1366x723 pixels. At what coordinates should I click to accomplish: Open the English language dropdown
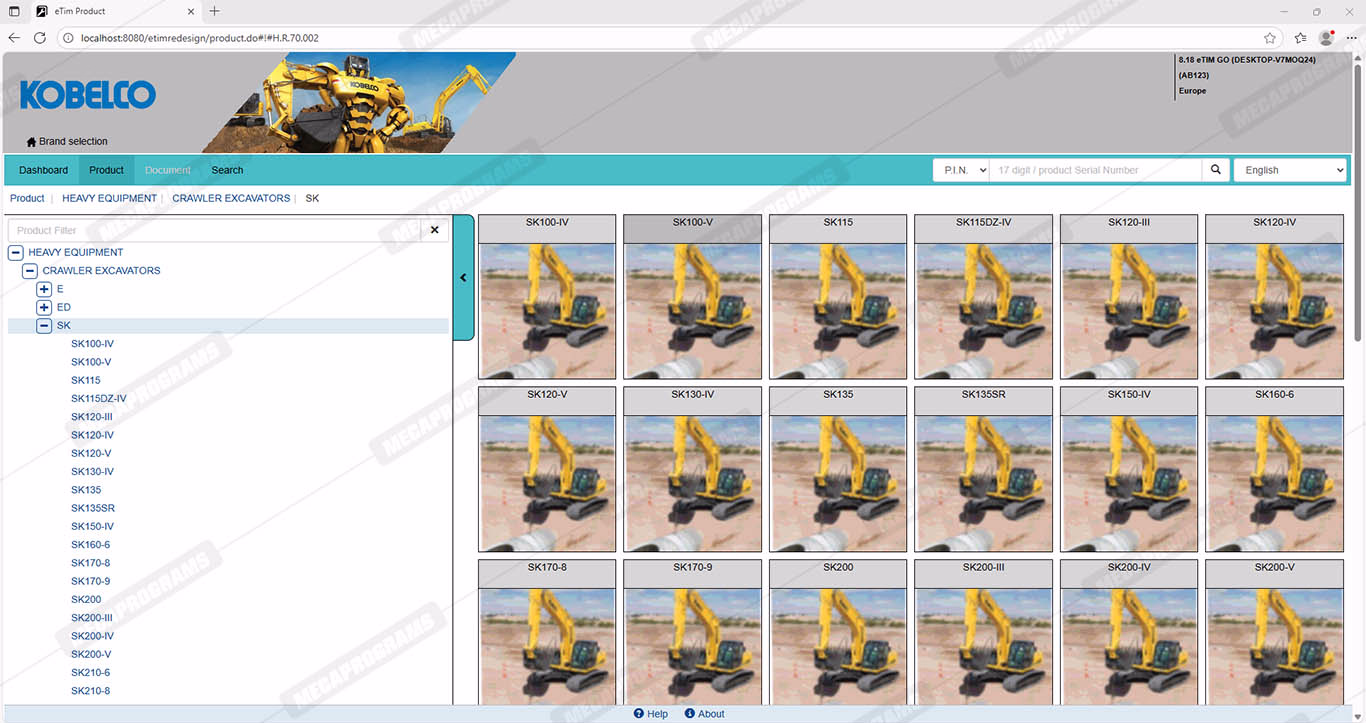(x=1290, y=170)
